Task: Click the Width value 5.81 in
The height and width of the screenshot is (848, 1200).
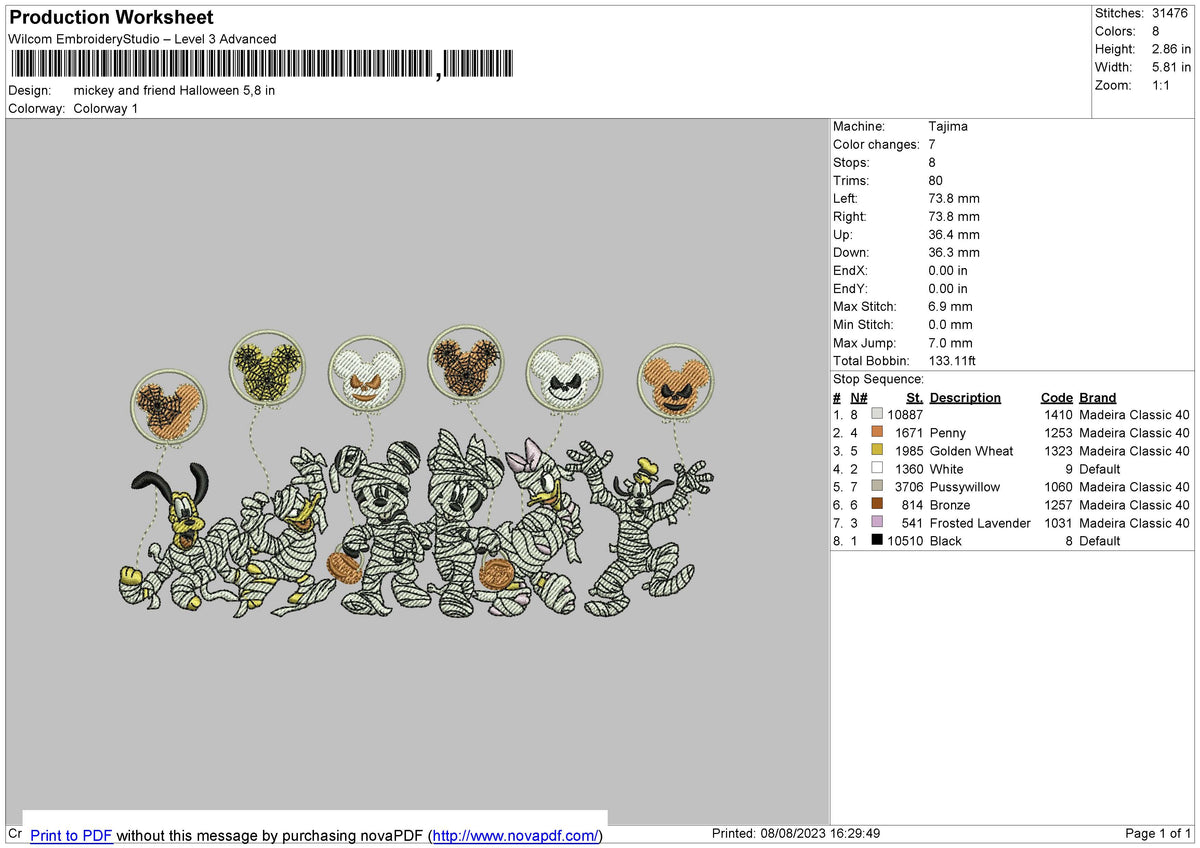Action: 1171,67
